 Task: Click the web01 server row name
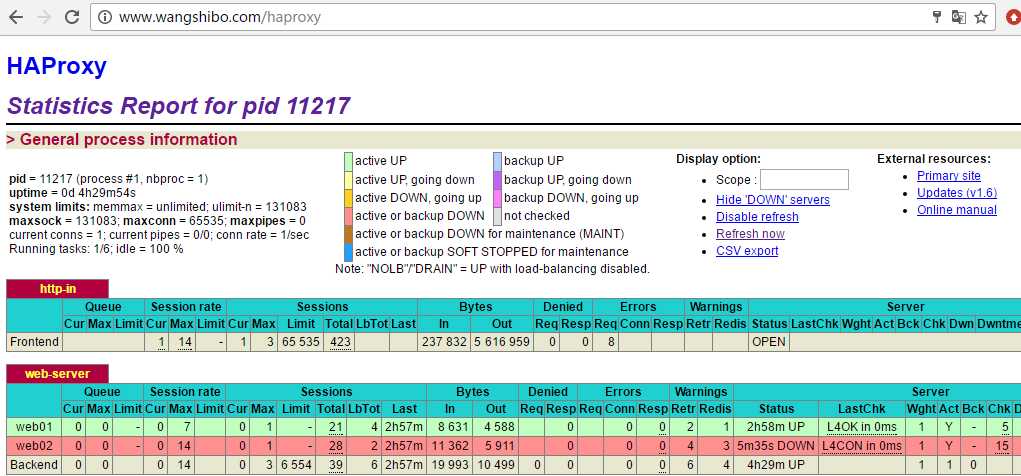pos(34,427)
